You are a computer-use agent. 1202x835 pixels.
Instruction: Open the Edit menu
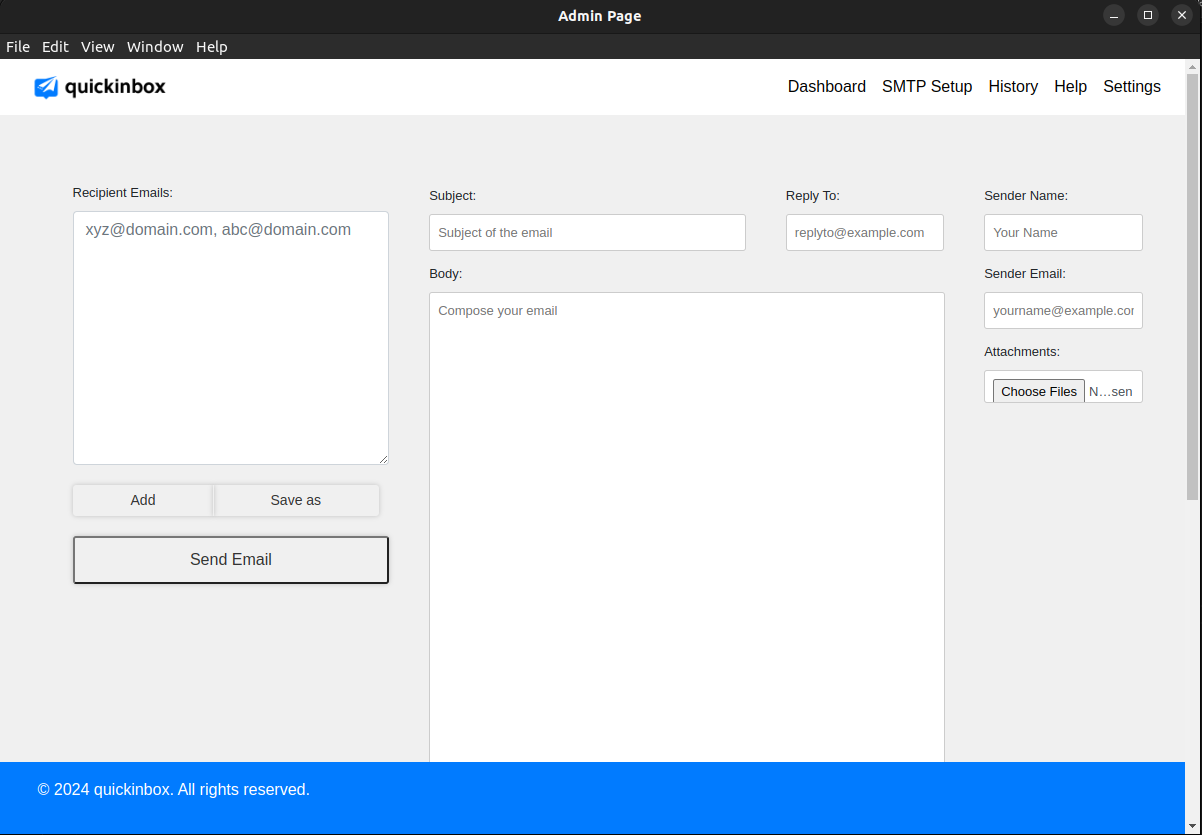tap(55, 47)
